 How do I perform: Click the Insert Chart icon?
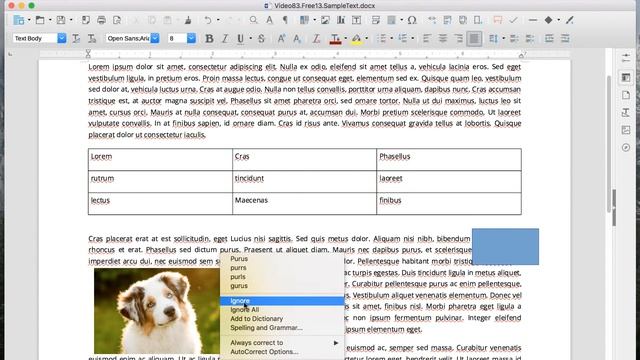click(341, 20)
